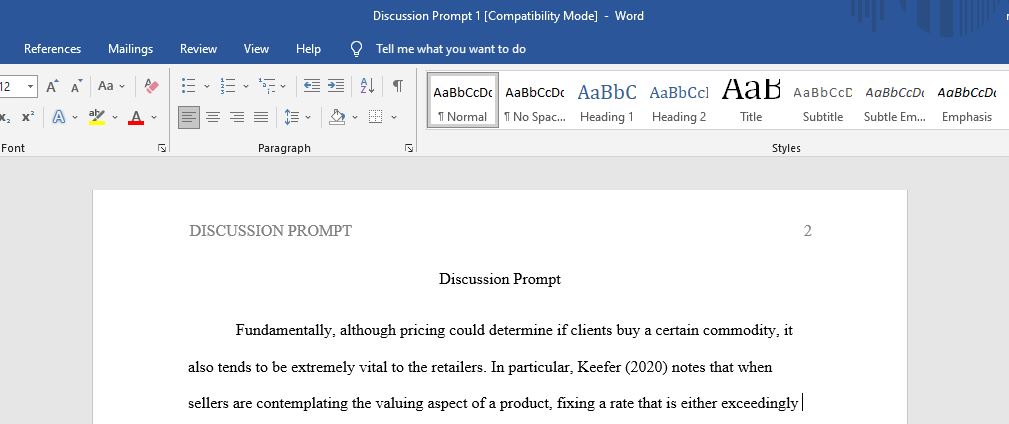
Task: Apply the Normal style
Action: coord(463,100)
